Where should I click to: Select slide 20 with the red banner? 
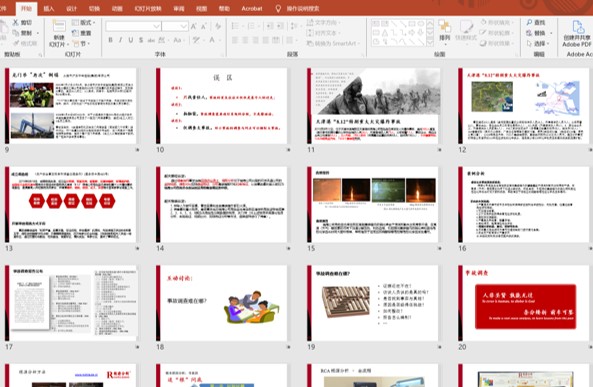click(524, 303)
